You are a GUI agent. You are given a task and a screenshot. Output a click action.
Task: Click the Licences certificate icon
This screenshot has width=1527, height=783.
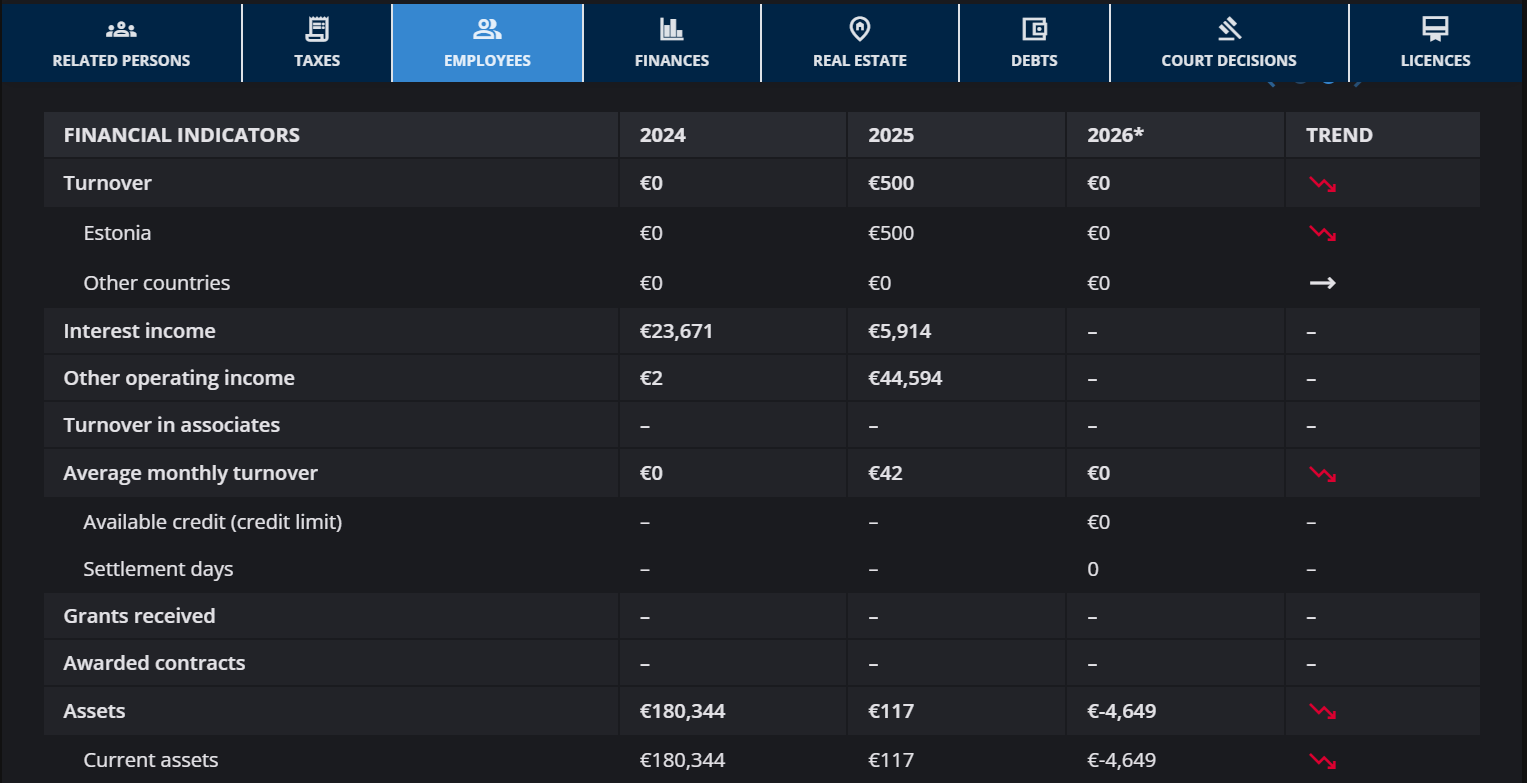click(x=1435, y=29)
